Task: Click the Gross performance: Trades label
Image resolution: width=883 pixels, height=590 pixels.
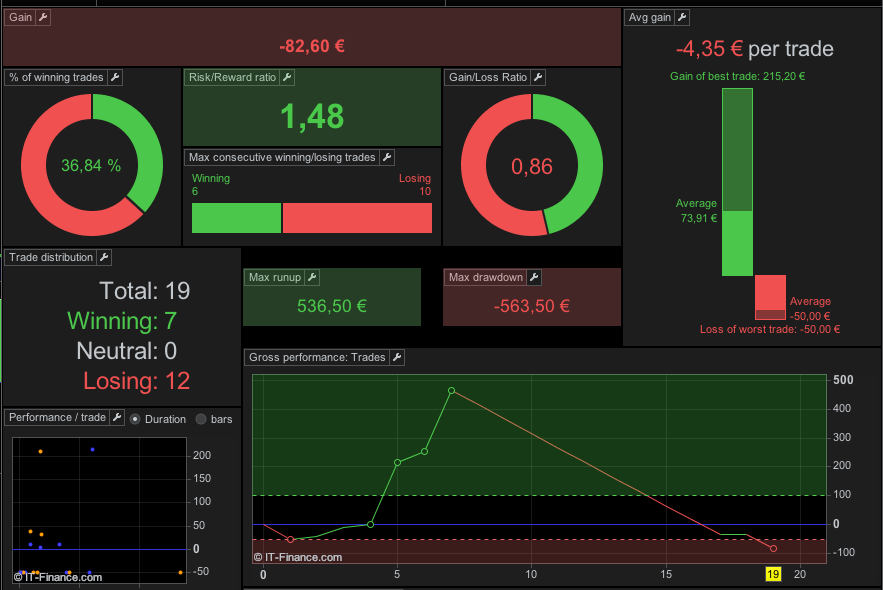Action: click(317, 357)
